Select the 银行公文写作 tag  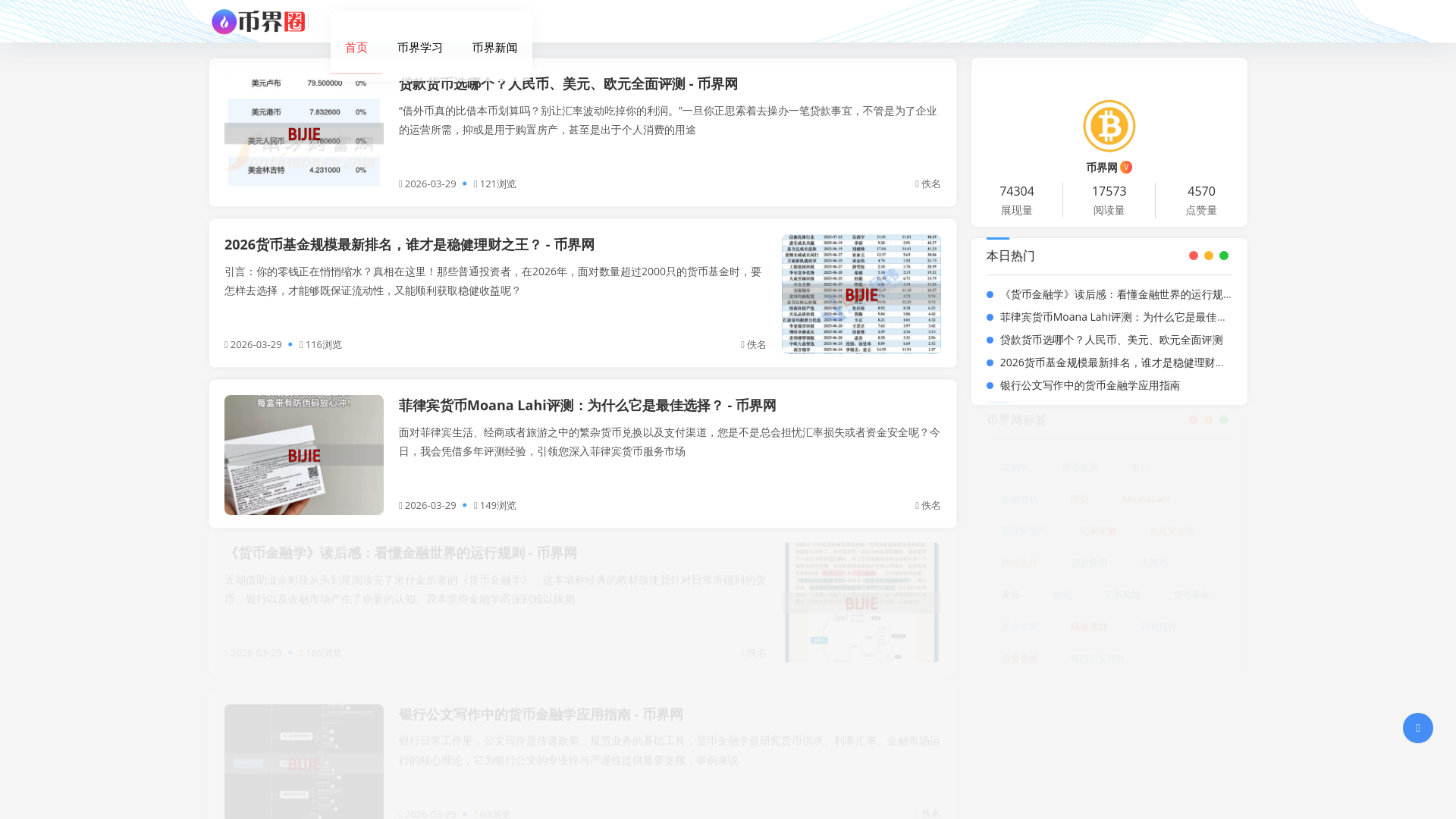[1097, 658]
